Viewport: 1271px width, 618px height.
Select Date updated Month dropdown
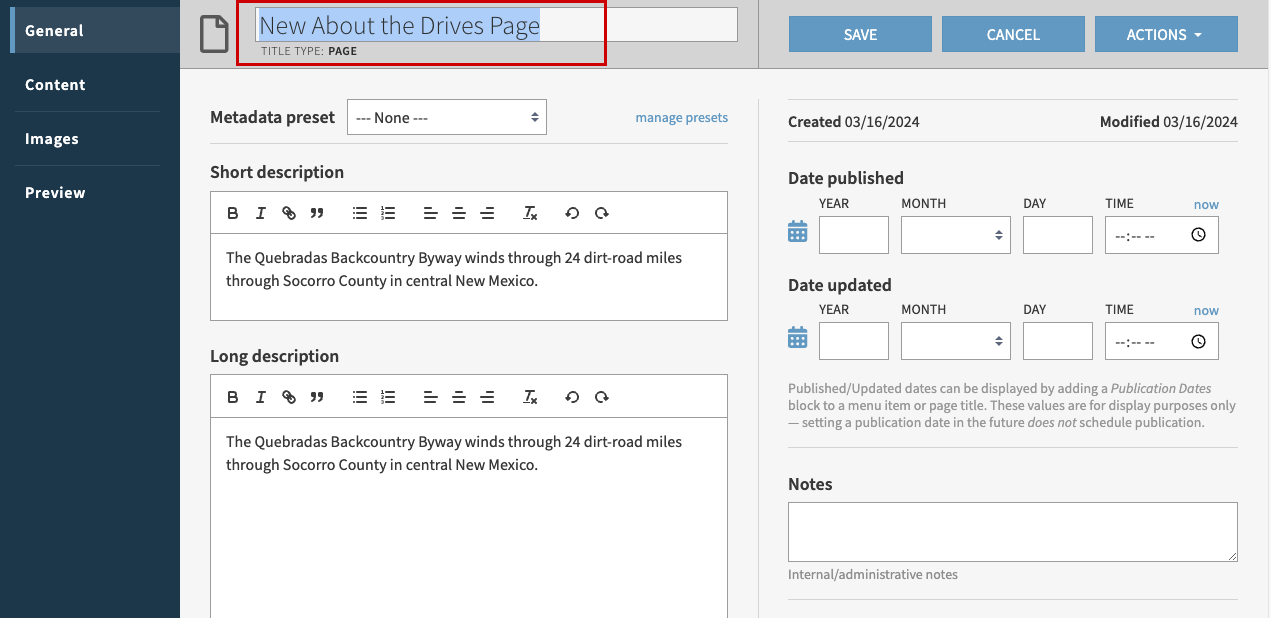[955, 341]
